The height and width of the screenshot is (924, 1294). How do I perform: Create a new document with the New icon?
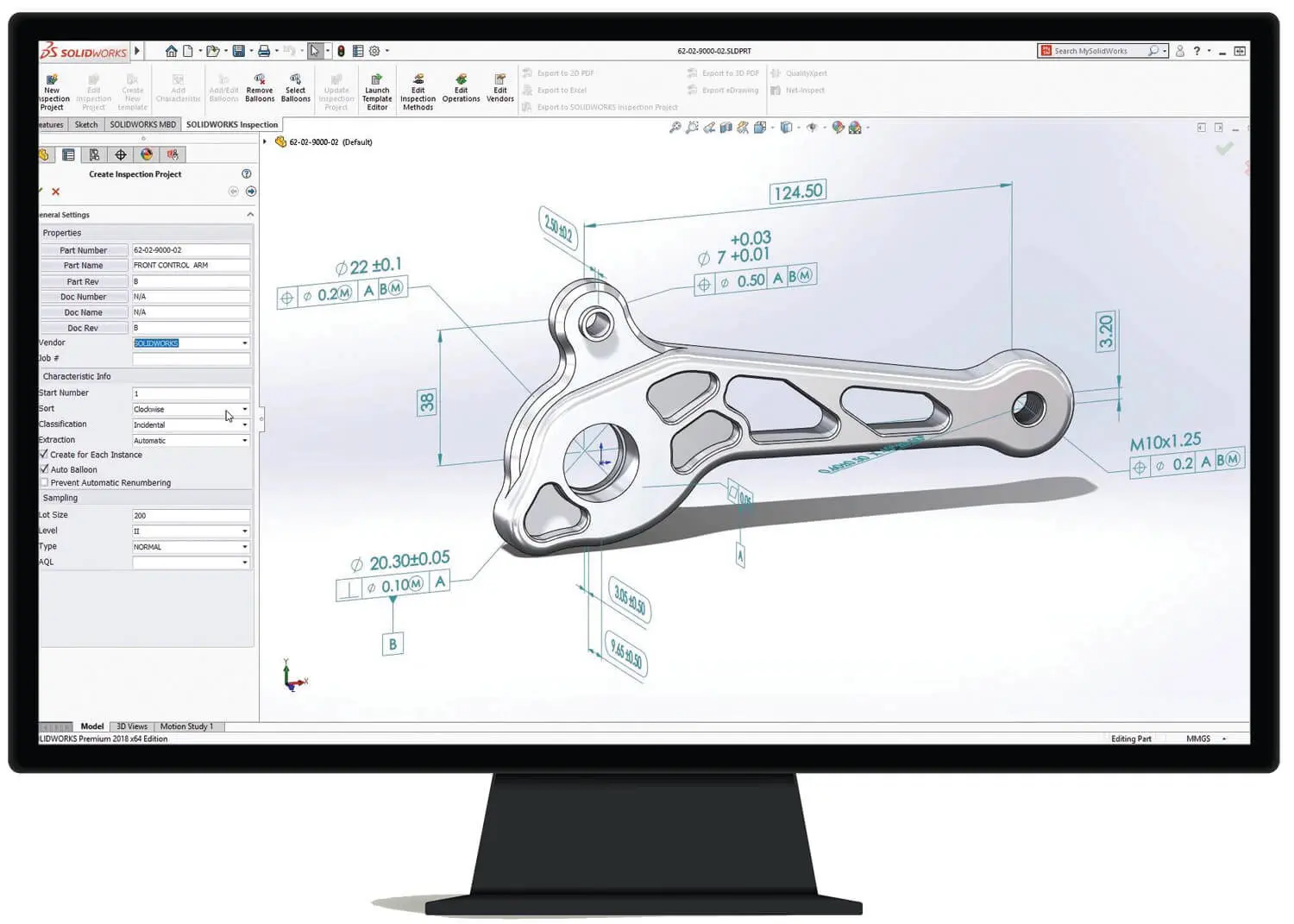click(x=187, y=51)
